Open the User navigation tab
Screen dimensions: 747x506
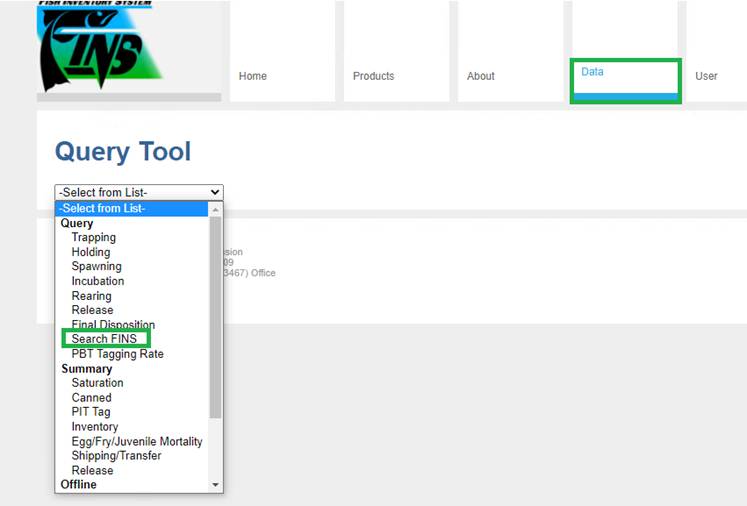(707, 76)
